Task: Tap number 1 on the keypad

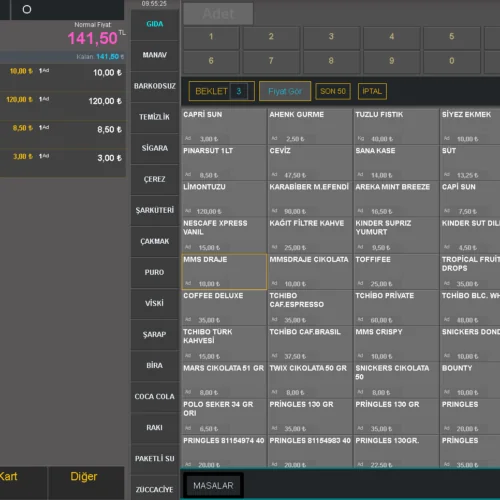Action: [211, 37]
